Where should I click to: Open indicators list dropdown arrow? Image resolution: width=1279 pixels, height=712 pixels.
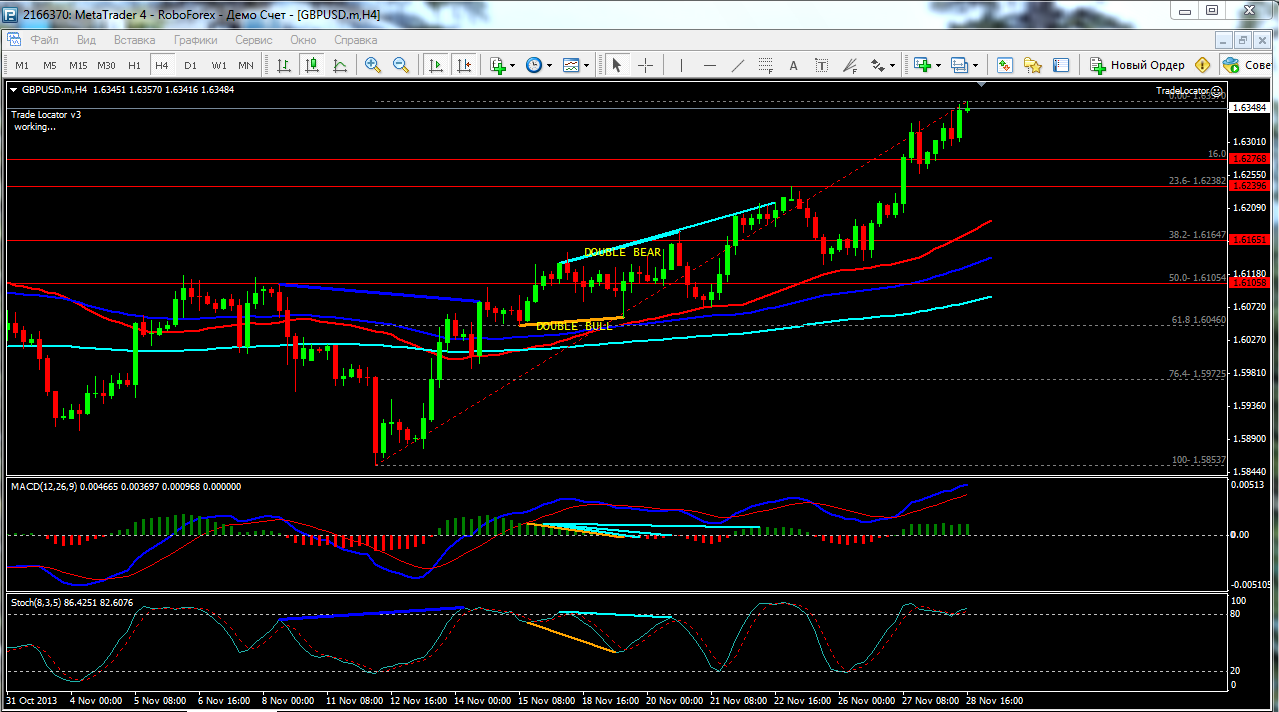tap(513, 66)
